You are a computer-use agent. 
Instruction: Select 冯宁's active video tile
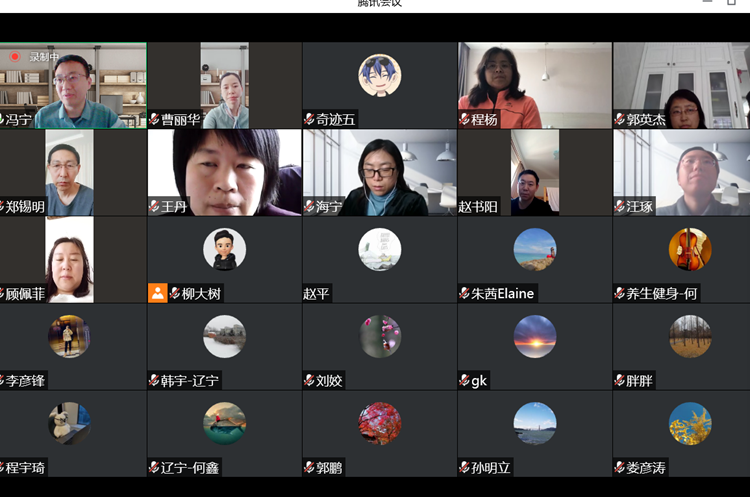(73, 86)
